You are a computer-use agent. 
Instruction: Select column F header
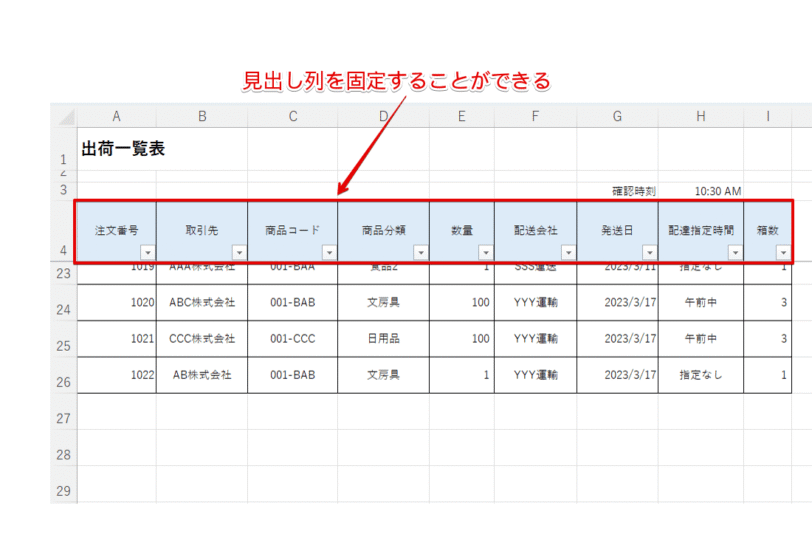pyautogui.click(x=535, y=116)
